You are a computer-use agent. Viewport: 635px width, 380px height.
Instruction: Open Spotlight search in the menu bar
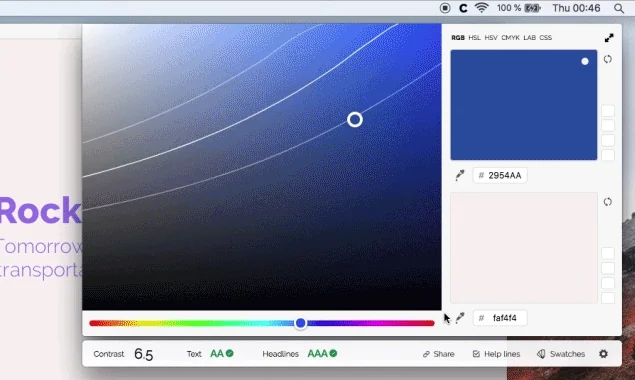coord(619,8)
